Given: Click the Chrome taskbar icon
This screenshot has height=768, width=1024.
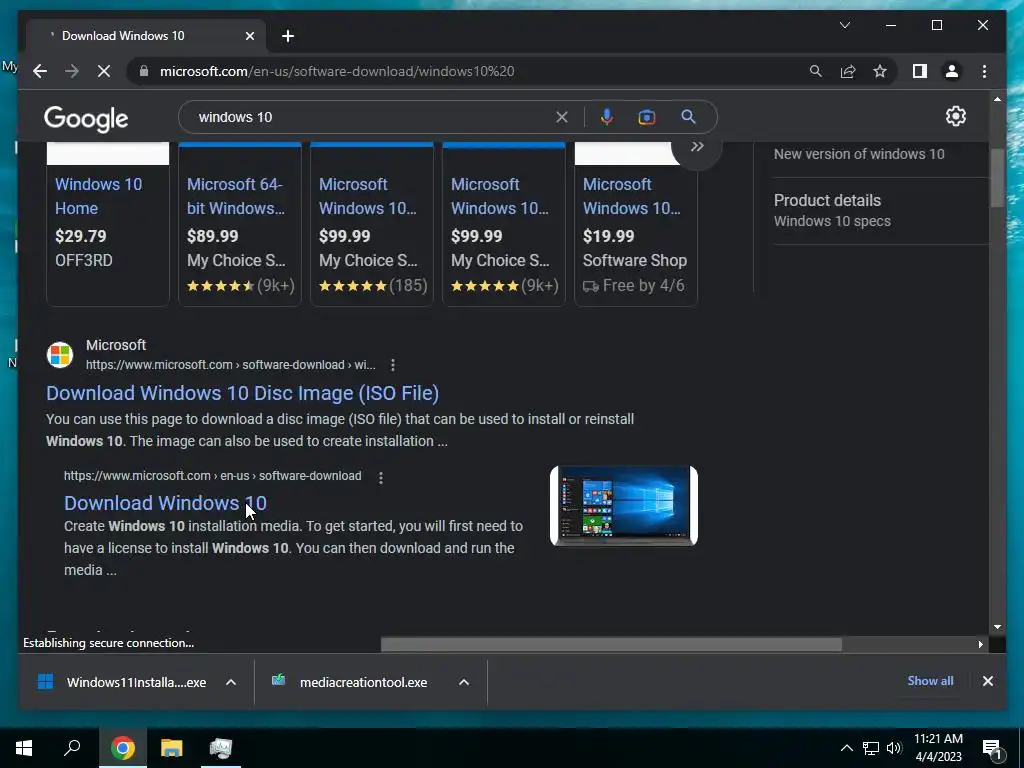Looking at the screenshot, I should [x=123, y=748].
